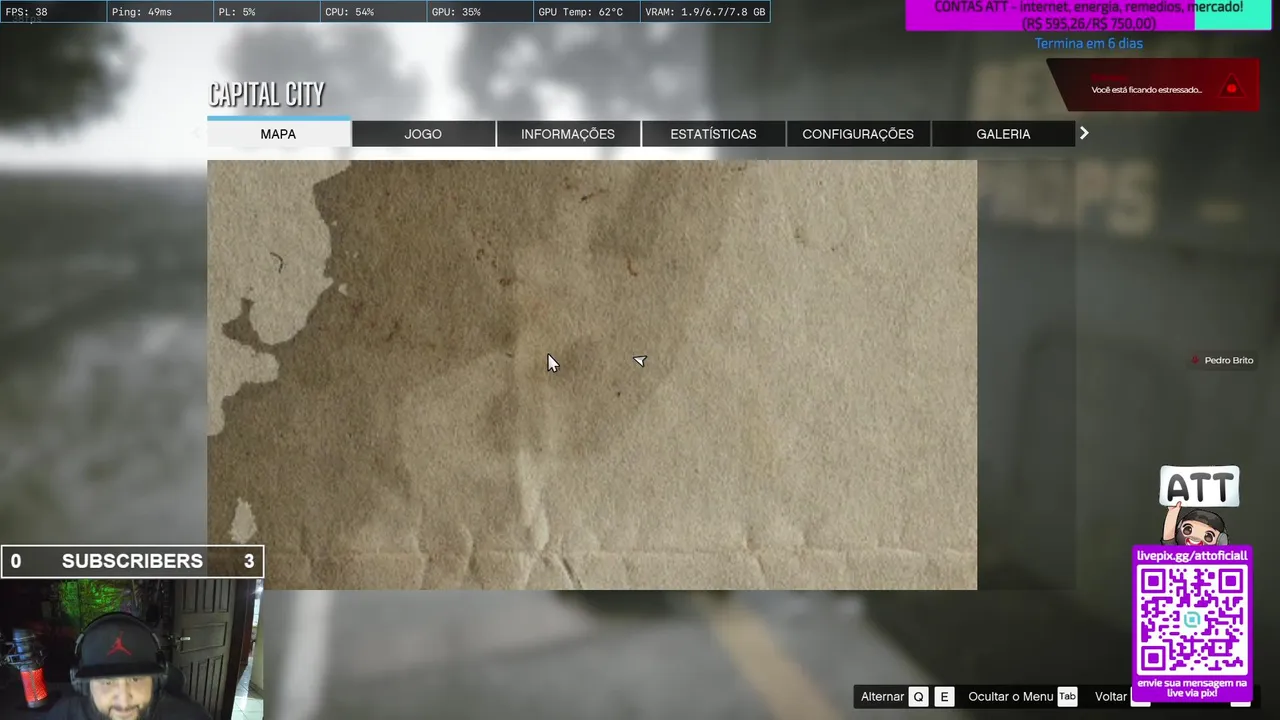This screenshot has height=720, width=1280.
Task: Select the ESTATÍSTICAS tab
Action: [713, 134]
